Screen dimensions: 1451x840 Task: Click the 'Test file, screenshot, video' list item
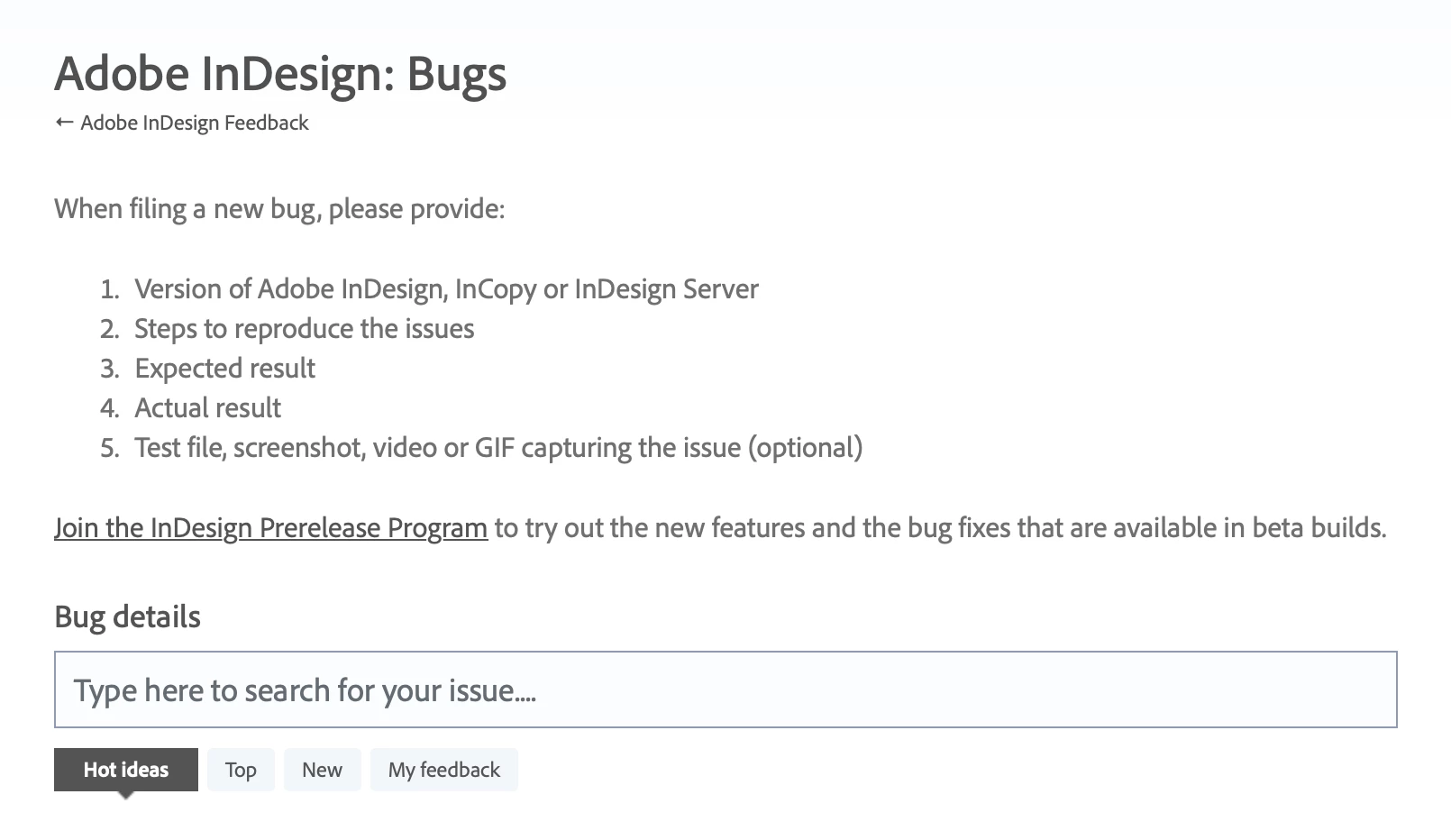coord(498,448)
